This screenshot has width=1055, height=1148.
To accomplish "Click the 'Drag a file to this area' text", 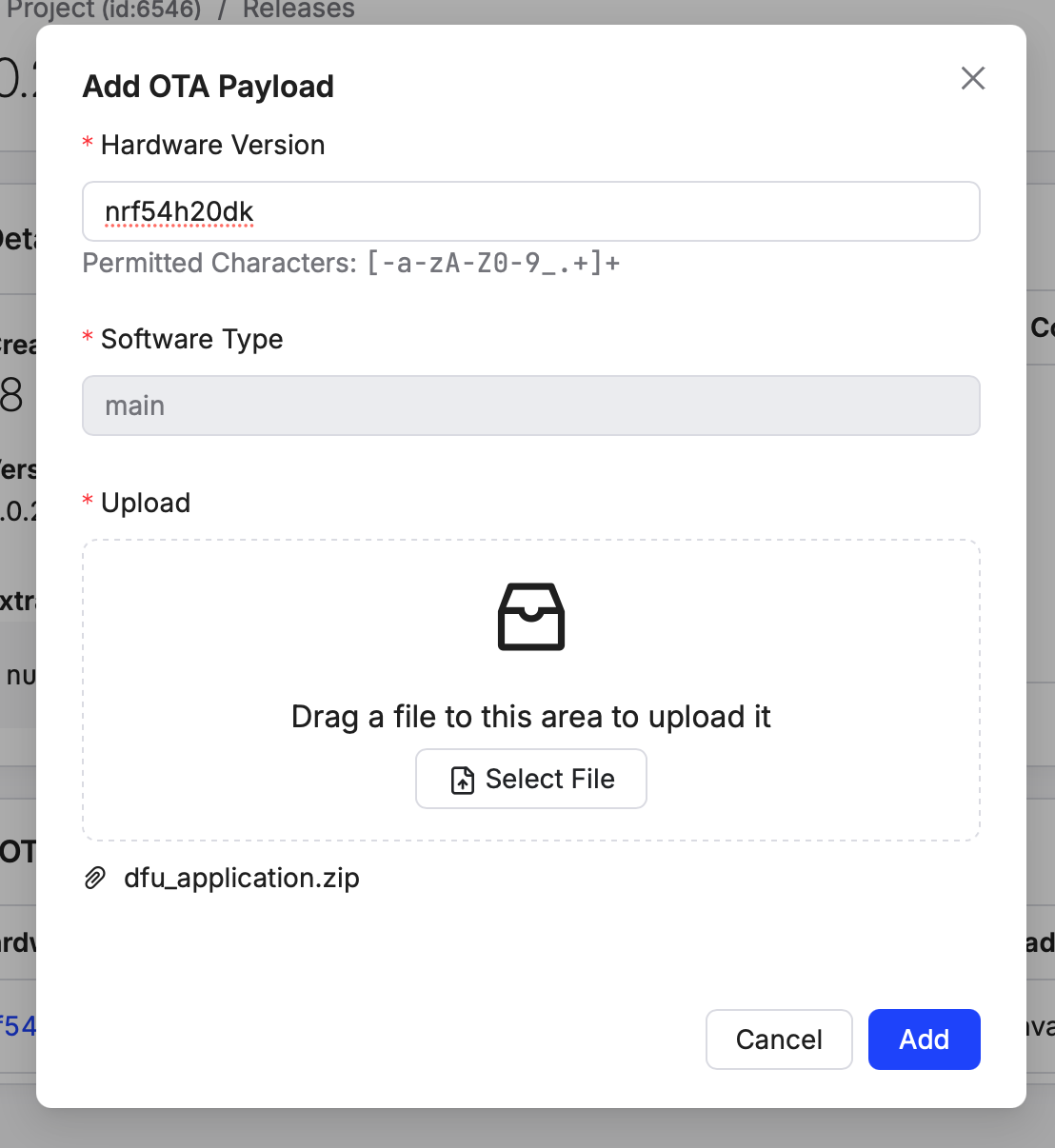I will point(531,717).
